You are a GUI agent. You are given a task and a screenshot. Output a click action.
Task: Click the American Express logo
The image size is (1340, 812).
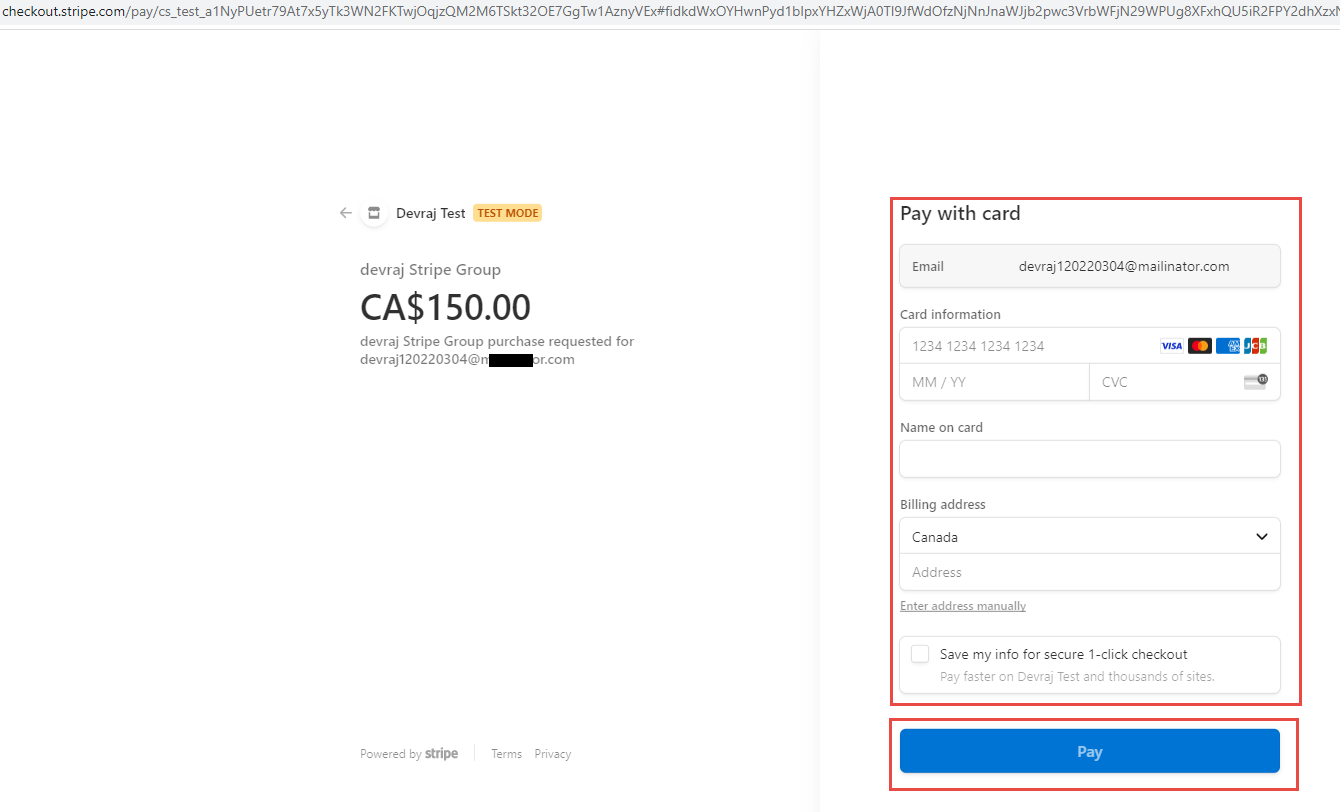click(x=1227, y=346)
